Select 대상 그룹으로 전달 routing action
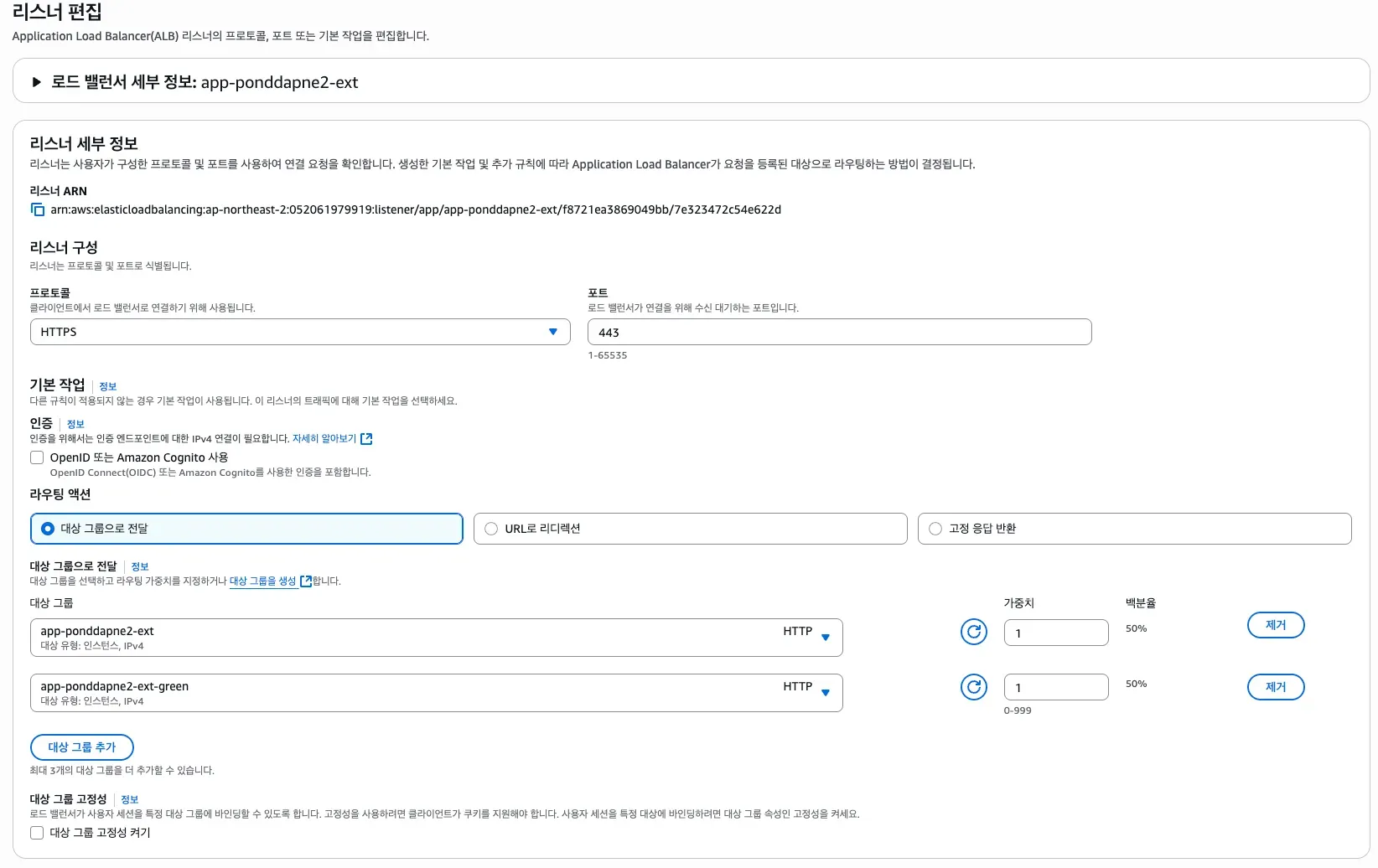The image size is (1378, 868). pos(246,529)
